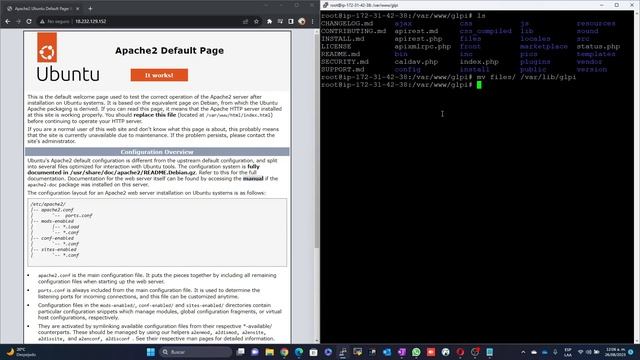Viewport: 640px width, 360px height.
Task: Click the 'css_compiled' directory in the terminal
Action: 485,31
